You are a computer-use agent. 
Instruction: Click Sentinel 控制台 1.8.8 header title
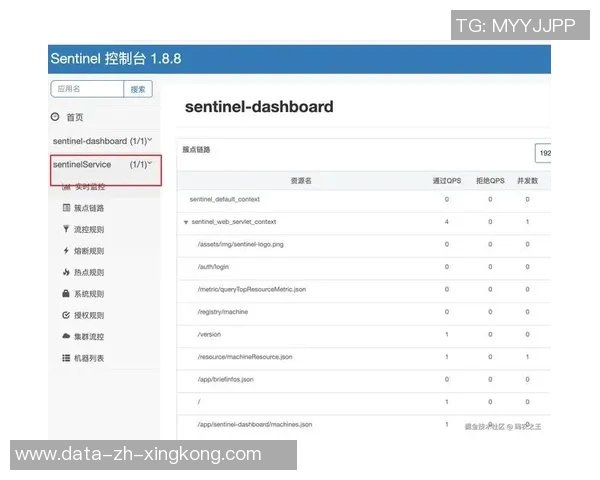coord(116,59)
